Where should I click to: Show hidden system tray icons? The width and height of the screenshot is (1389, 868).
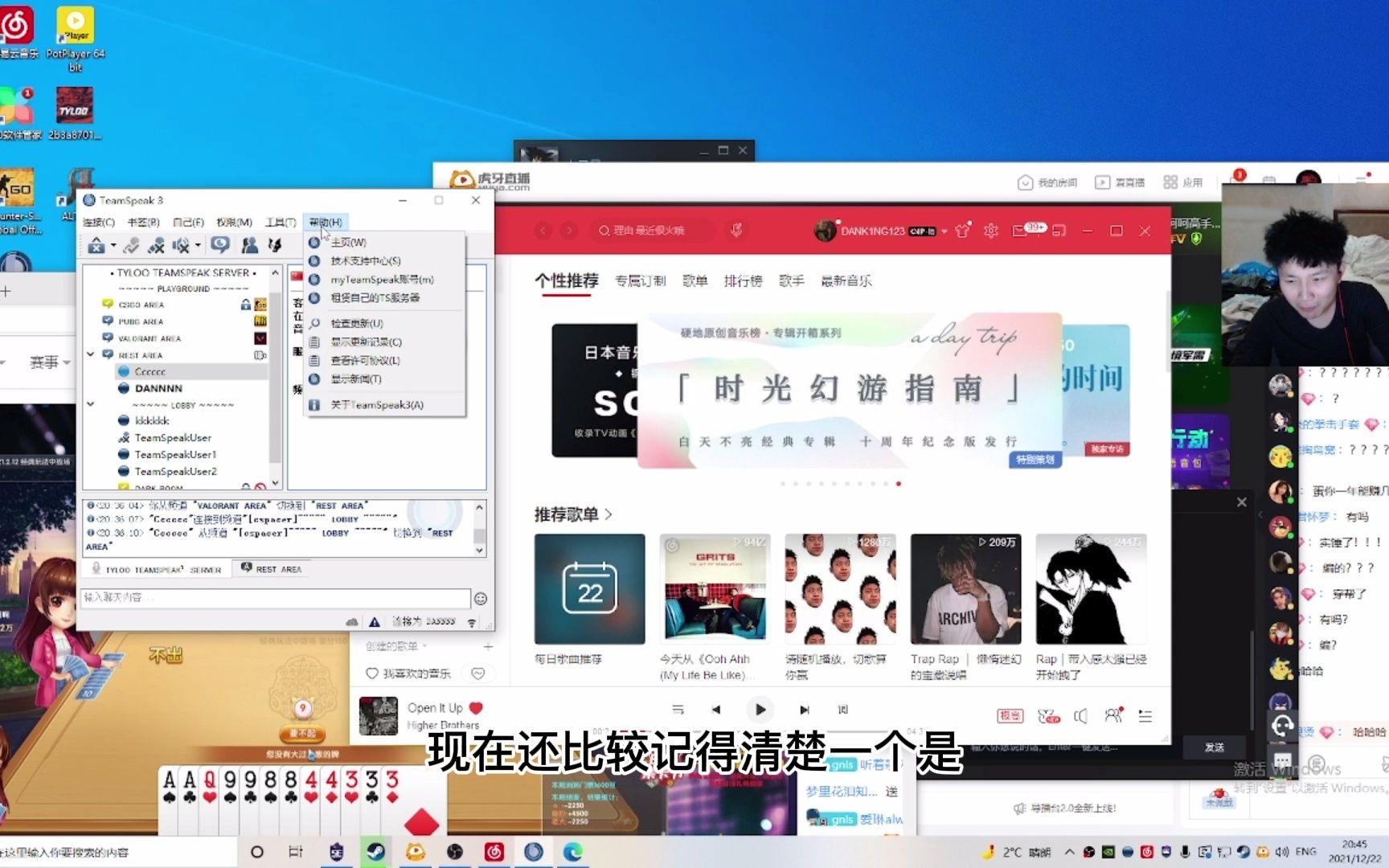pos(1069,852)
